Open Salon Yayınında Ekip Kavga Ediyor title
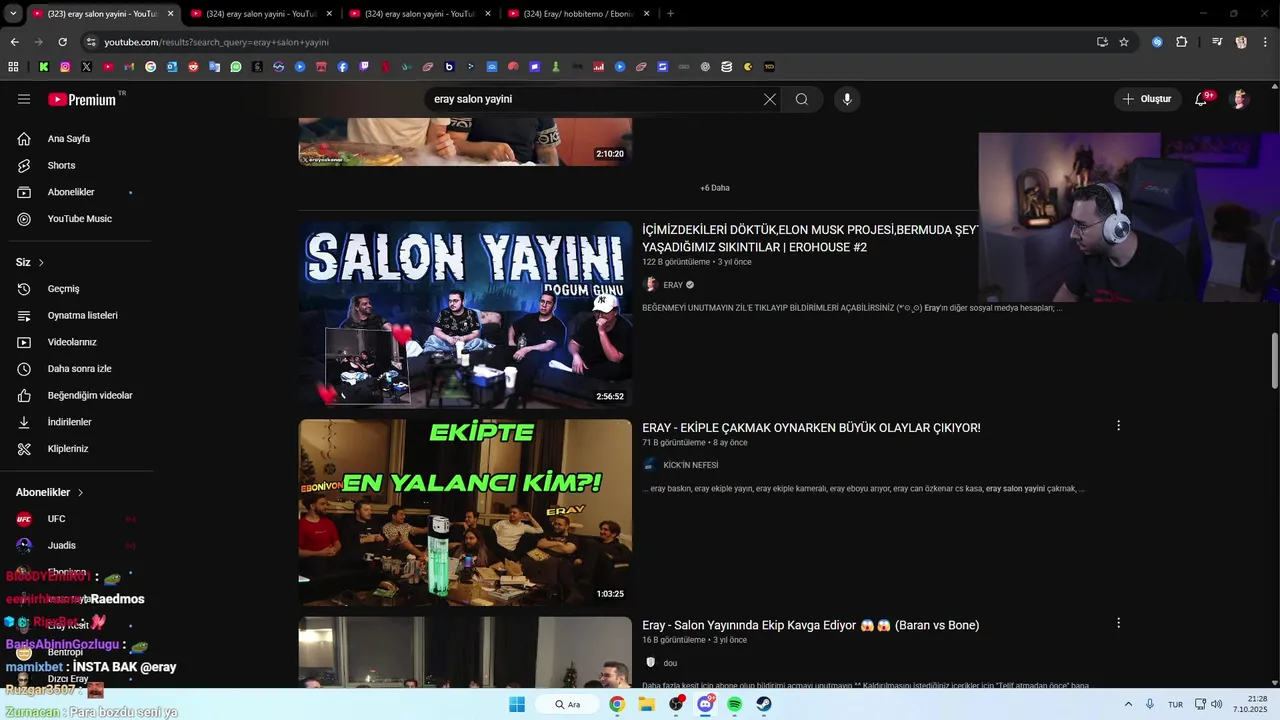This screenshot has height=720, width=1280. point(810,625)
